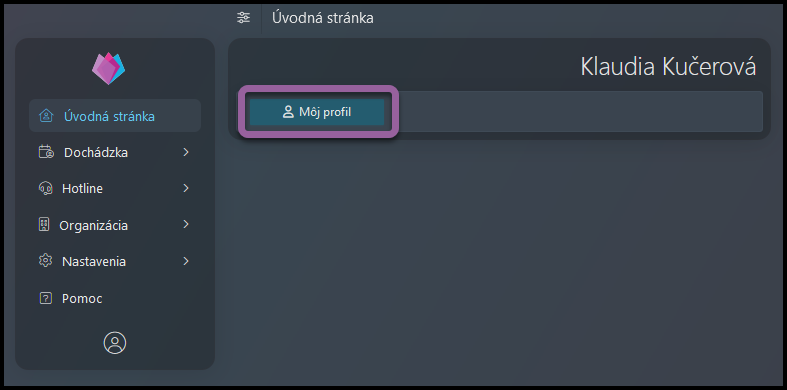Open the user avatar at the sidebar bottom

(115, 343)
